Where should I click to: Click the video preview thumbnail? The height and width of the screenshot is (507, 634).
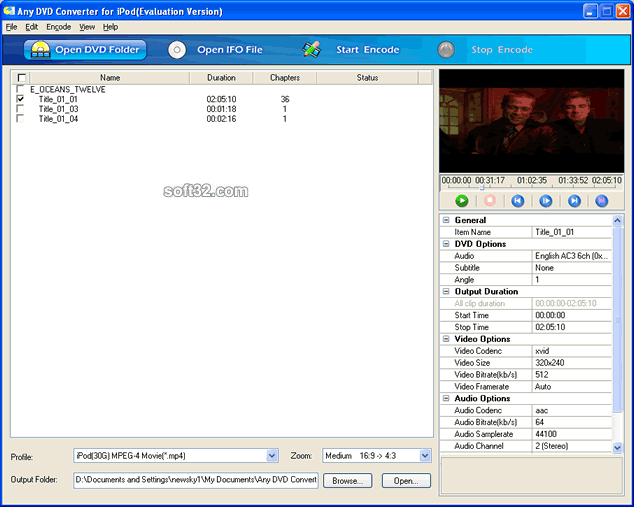tap(531, 121)
